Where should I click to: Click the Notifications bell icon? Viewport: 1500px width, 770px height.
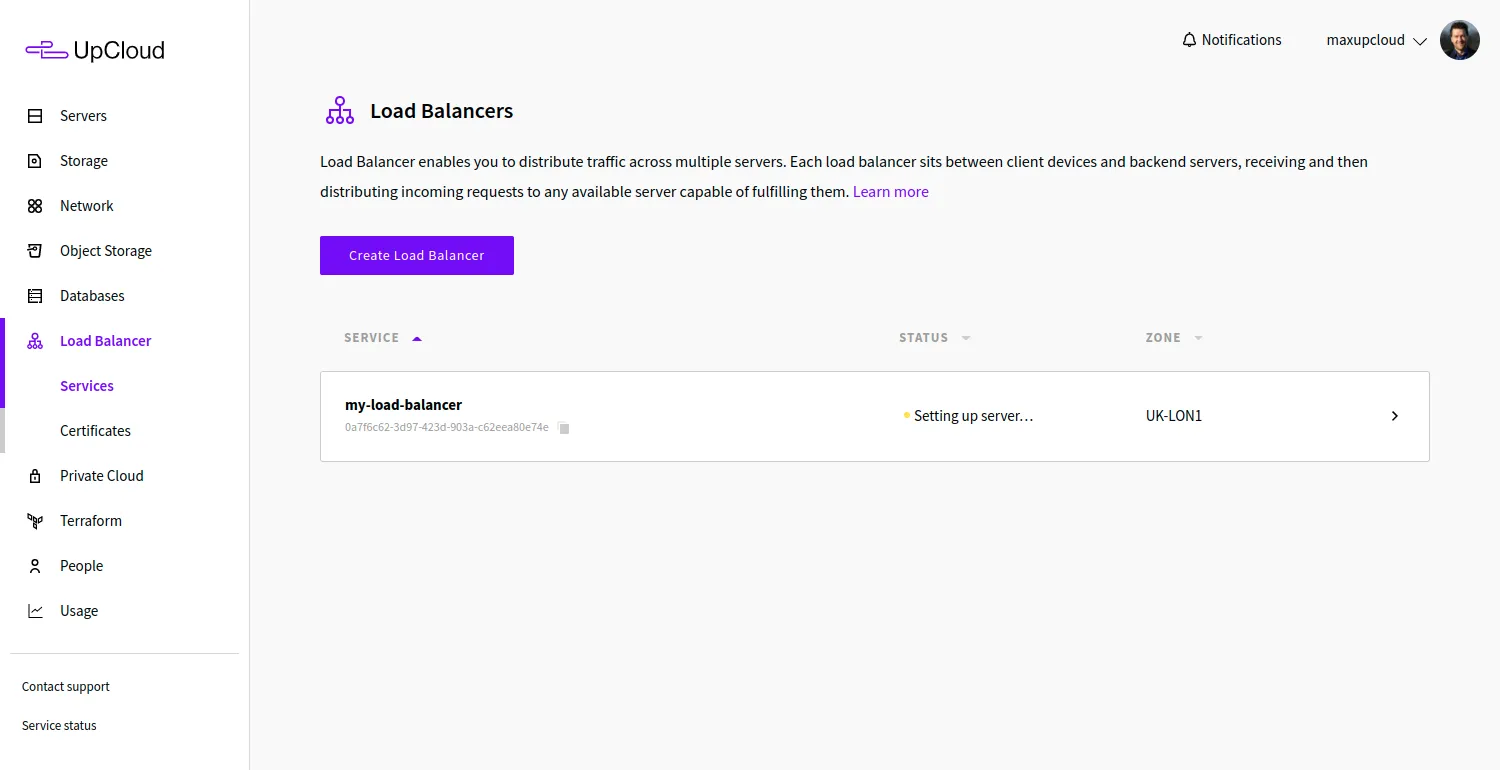(1189, 40)
